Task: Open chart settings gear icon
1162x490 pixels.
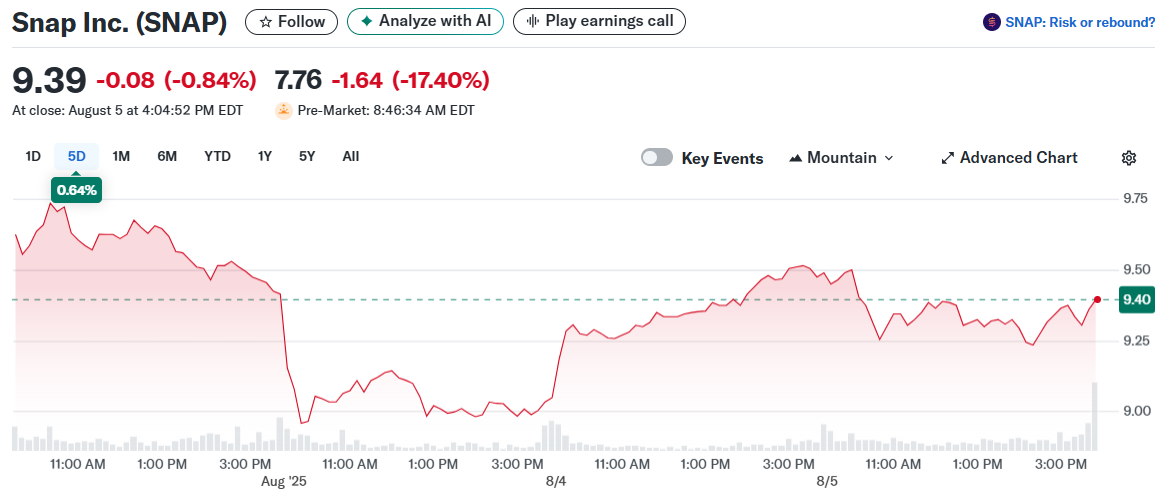Action: coord(1129,158)
